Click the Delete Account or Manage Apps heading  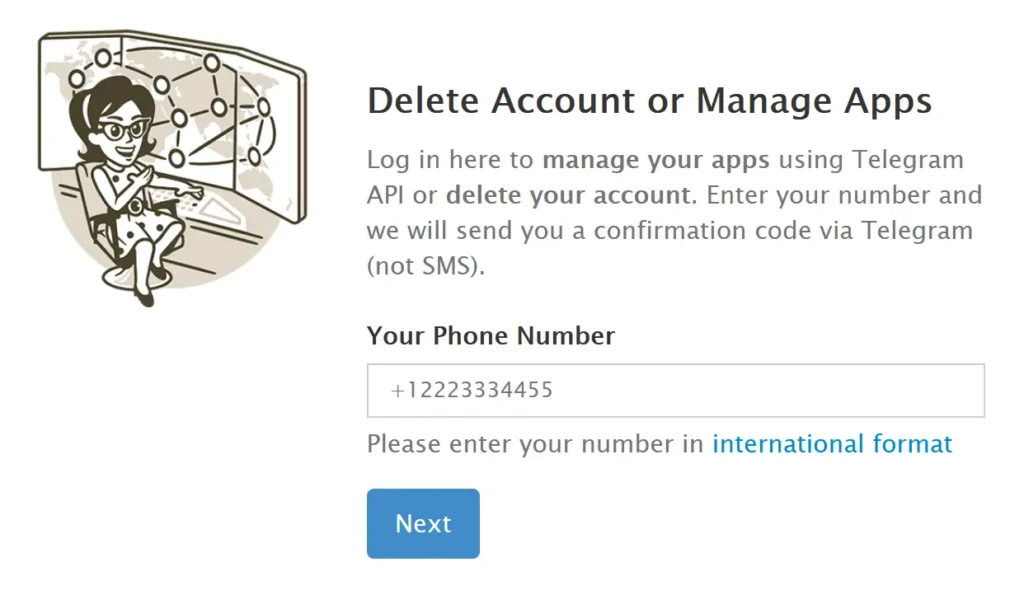click(649, 101)
